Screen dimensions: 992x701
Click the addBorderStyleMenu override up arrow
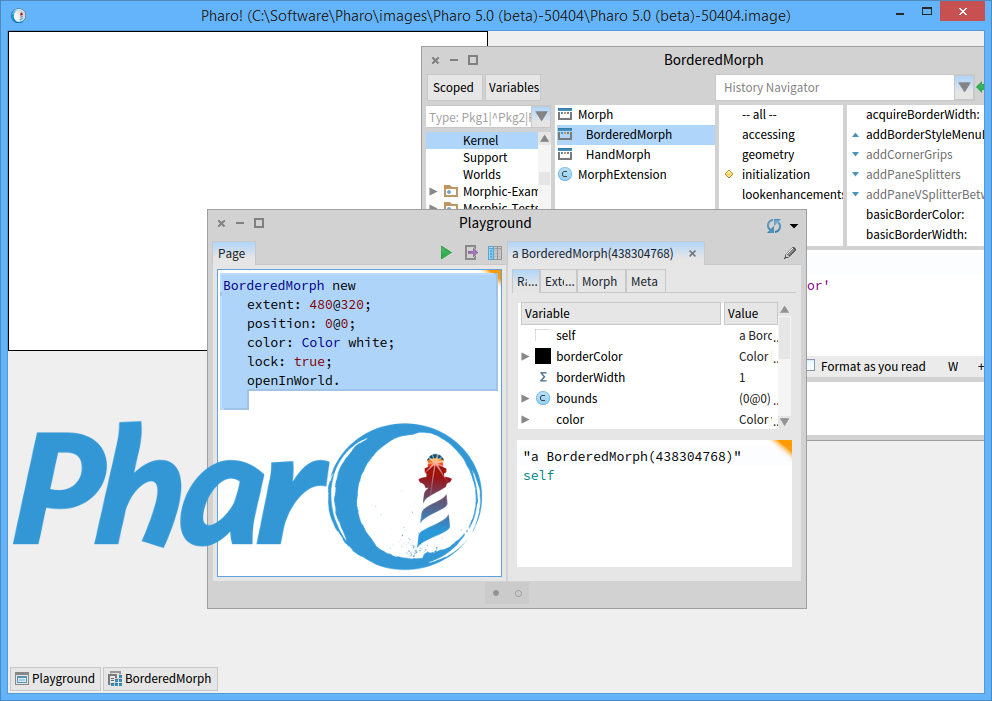coord(855,135)
